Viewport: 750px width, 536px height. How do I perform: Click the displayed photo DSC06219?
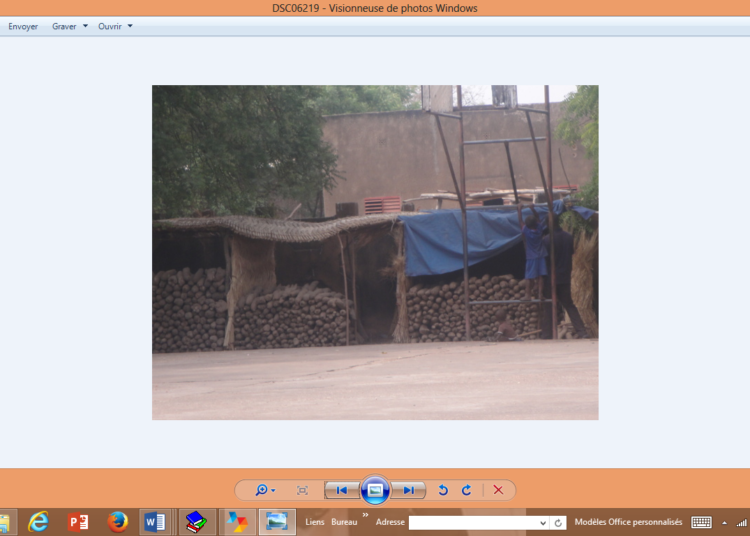375,252
